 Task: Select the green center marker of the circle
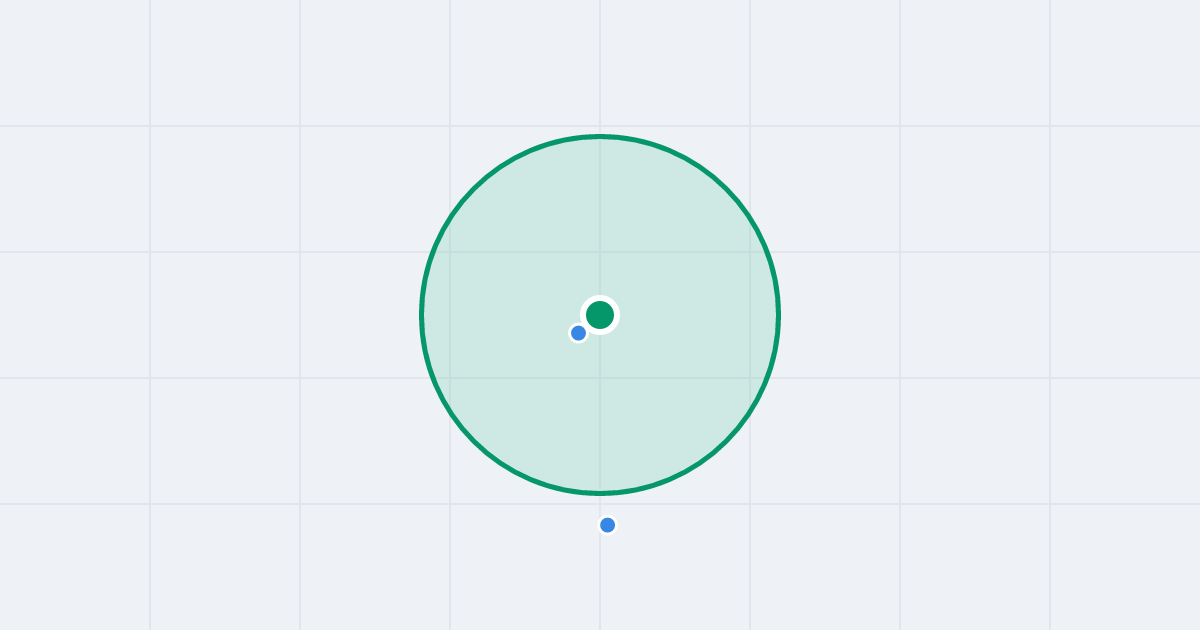pyautogui.click(x=600, y=315)
